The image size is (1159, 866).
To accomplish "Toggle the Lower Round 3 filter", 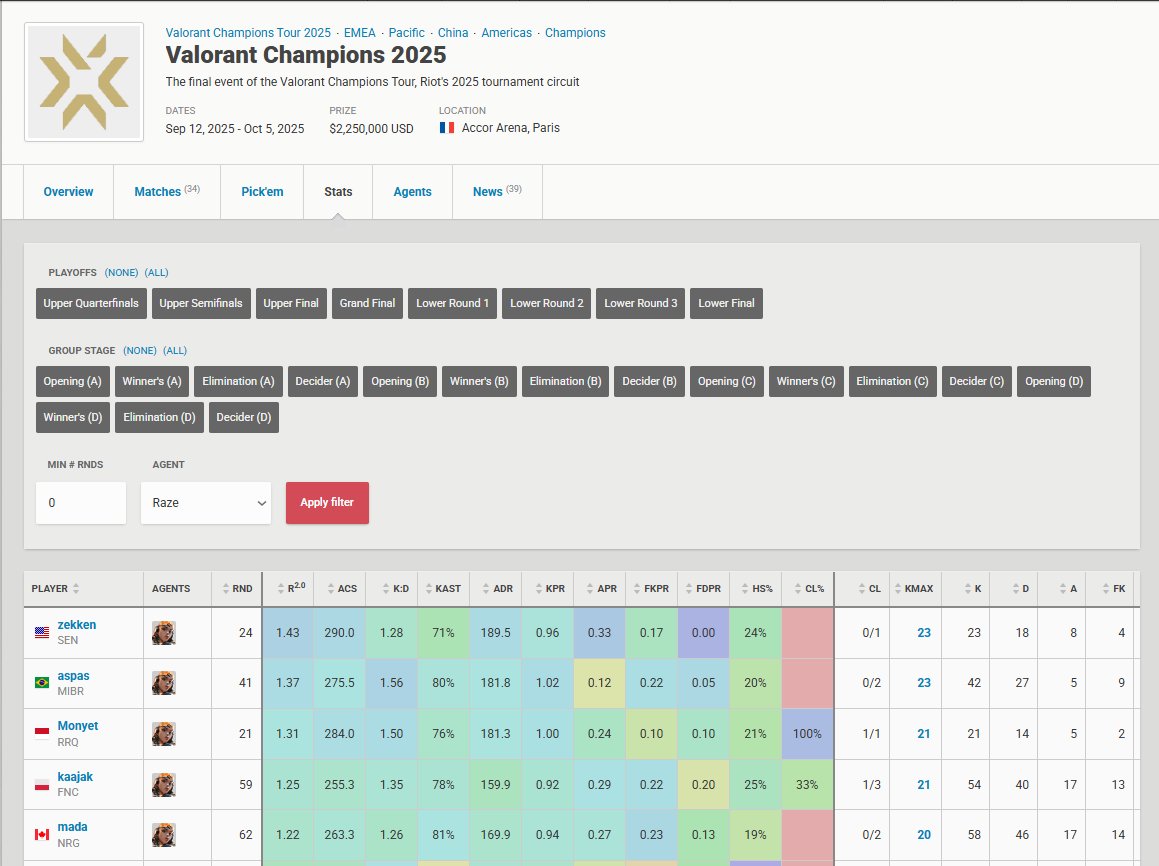I will [x=641, y=303].
